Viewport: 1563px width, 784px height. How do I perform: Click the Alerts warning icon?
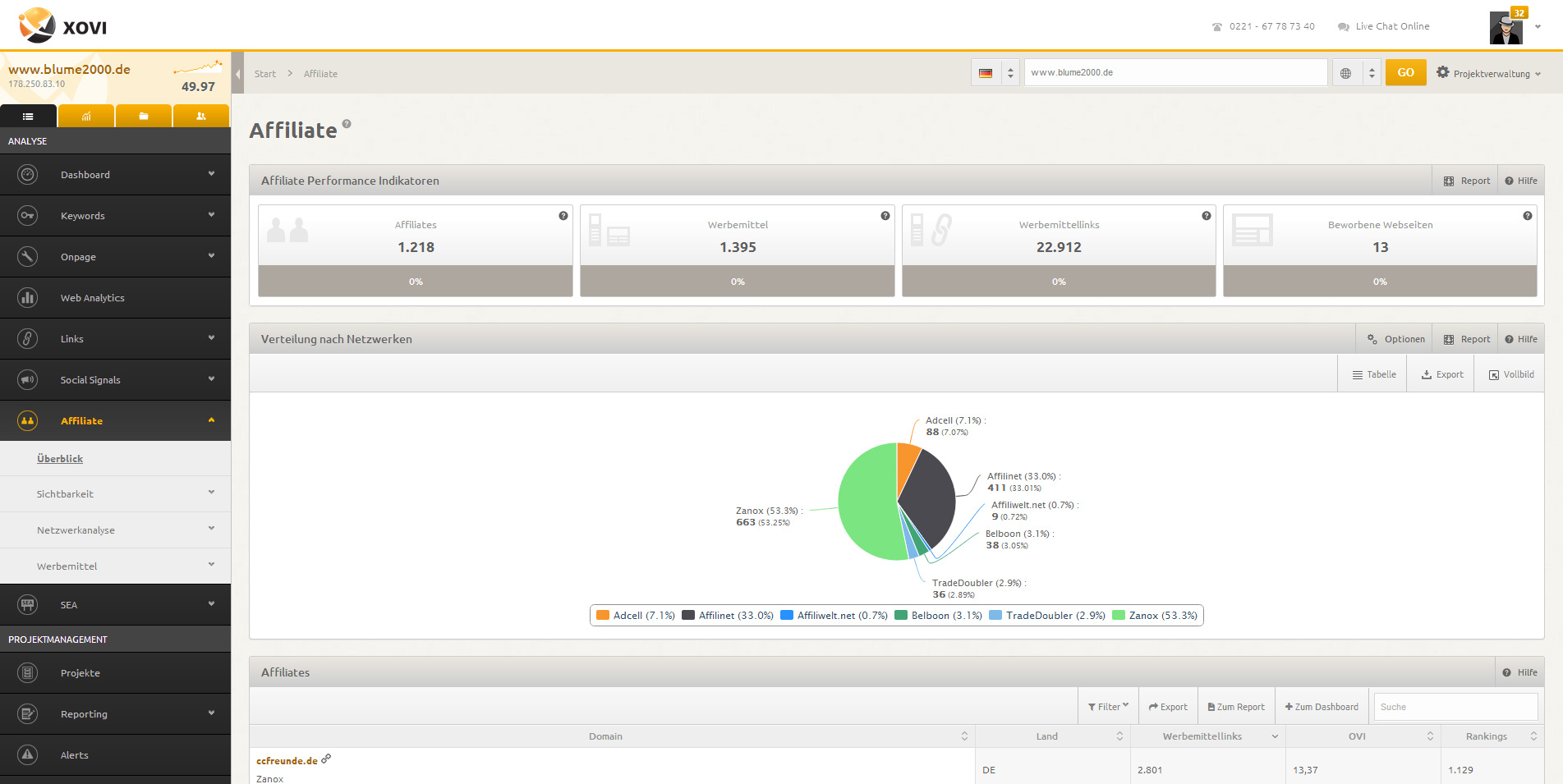tap(28, 755)
